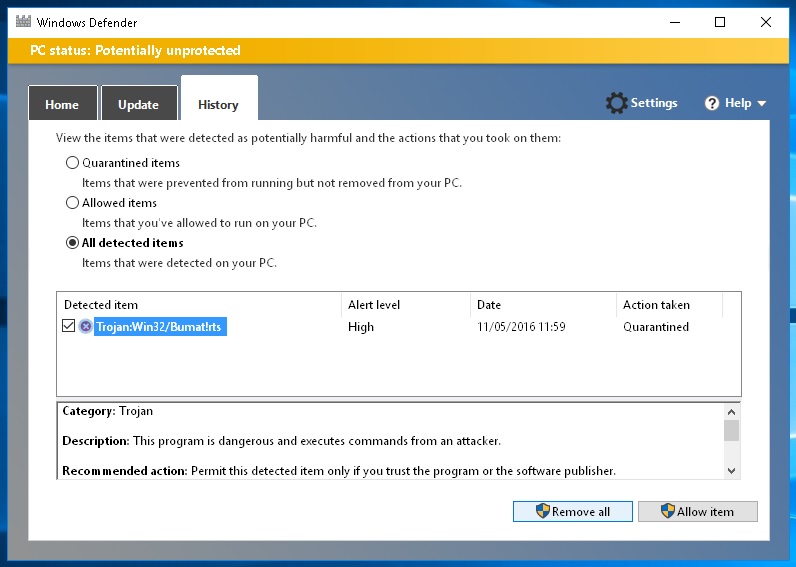Close the Windows Defender window

[766, 22]
